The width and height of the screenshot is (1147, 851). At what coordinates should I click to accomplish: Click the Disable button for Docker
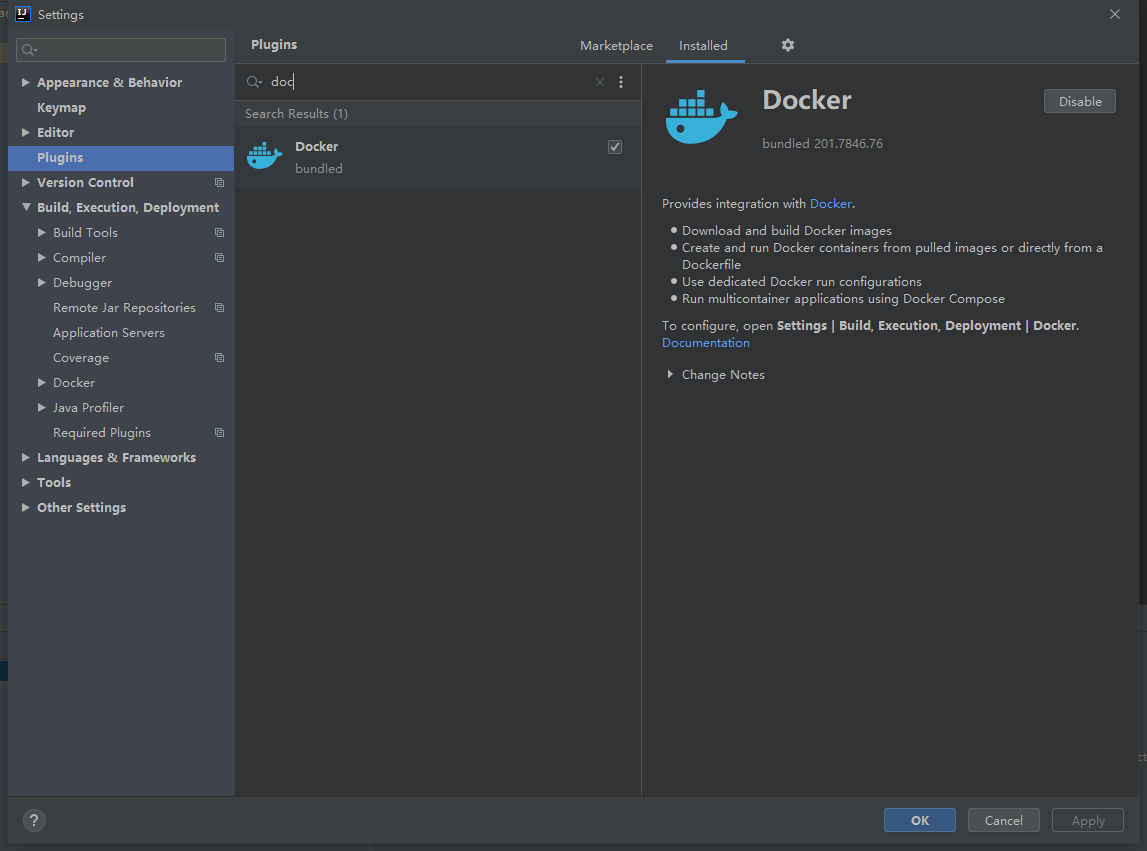[1079, 100]
